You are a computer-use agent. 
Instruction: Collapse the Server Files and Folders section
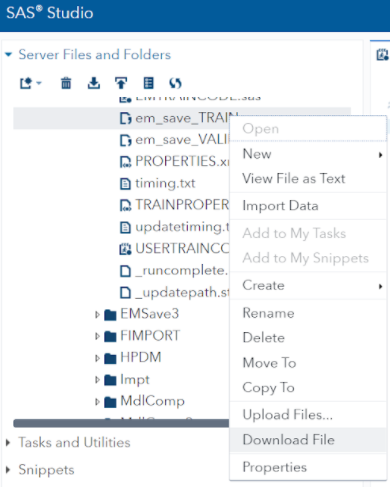click(x=9, y=54)
